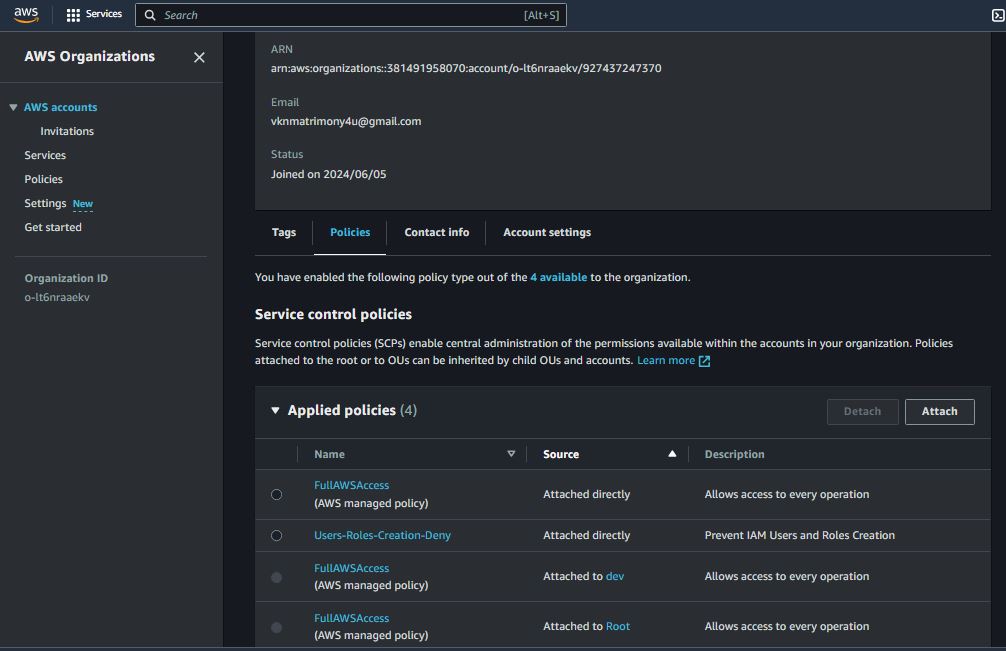Click the AWS logo home icon

click(26, 14)
